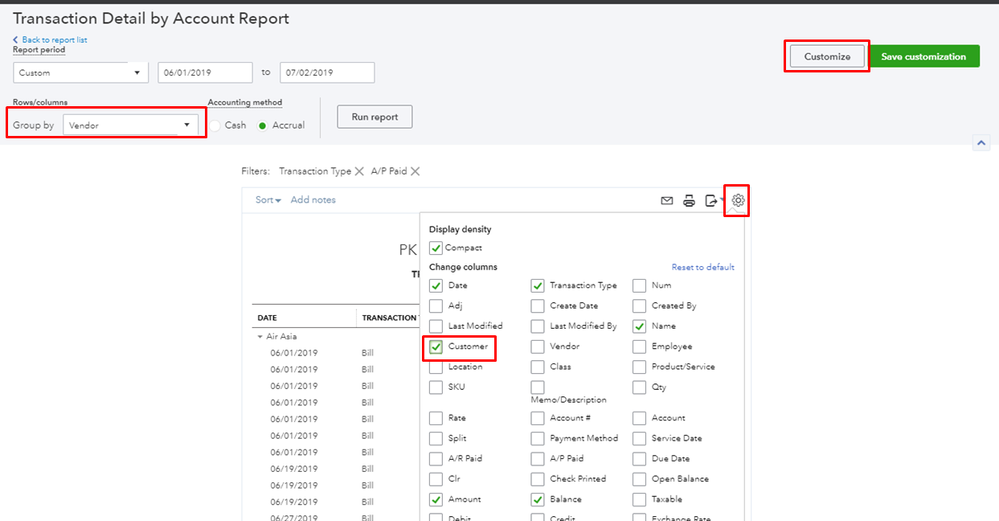The width and height of the screenshot is (999, 521).
Task: Remove the Transaction Type filter
Action: point(358,172)
